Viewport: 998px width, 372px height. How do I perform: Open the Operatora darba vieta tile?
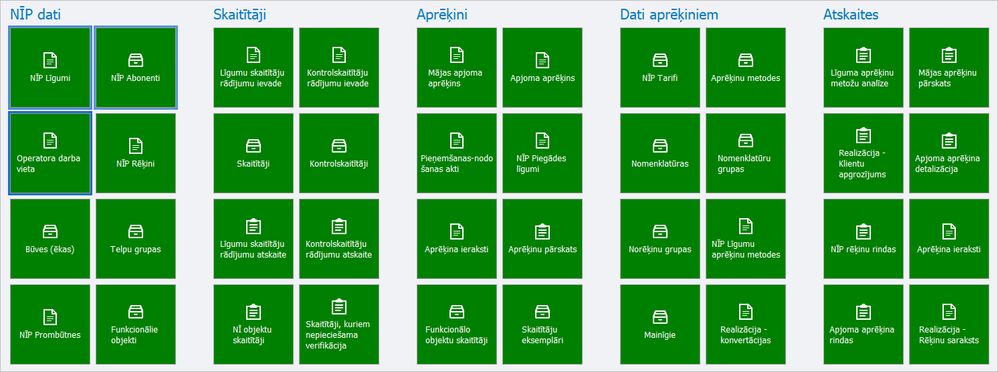pyautogui.click(x=50, y=153)
